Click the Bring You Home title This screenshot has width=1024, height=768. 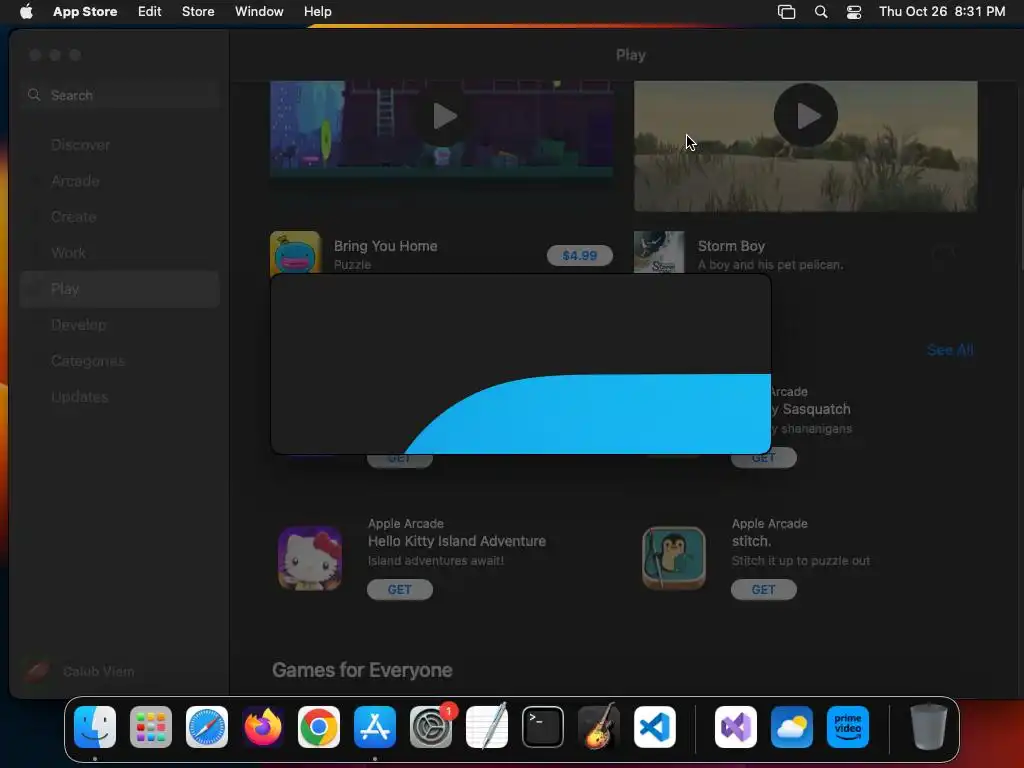(385, 246)
